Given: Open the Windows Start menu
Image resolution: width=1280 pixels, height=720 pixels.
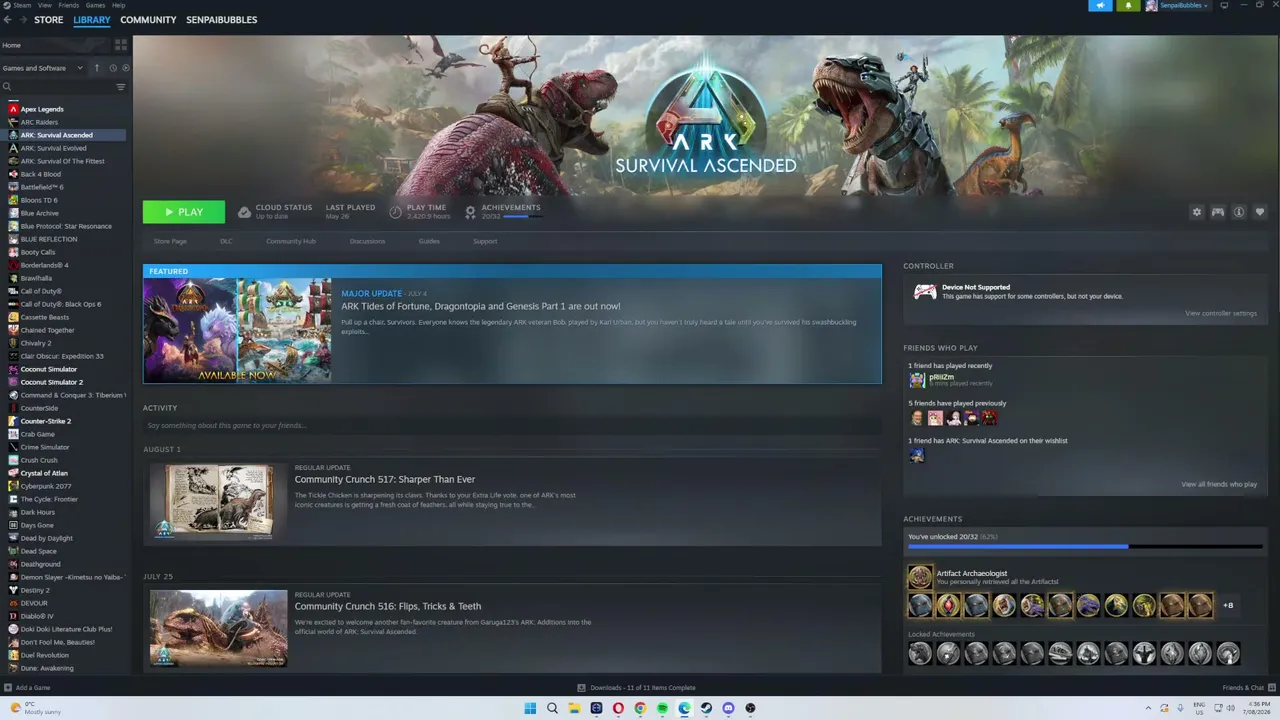Looking at the screenshot, I should 530,708.
